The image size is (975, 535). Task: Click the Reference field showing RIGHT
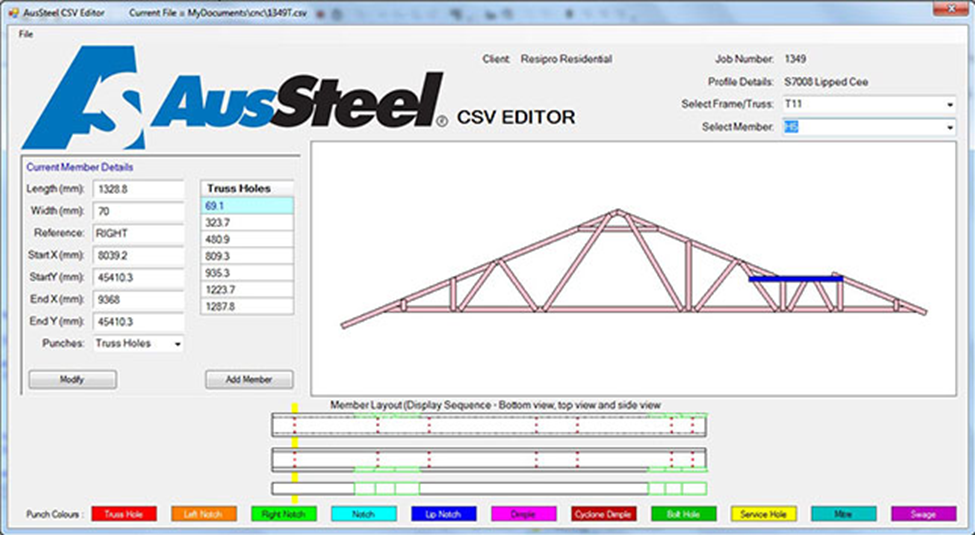[138, 233]
